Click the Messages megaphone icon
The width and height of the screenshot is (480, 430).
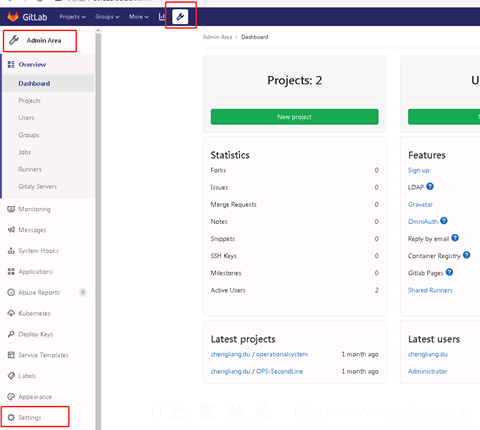[11, 230]
